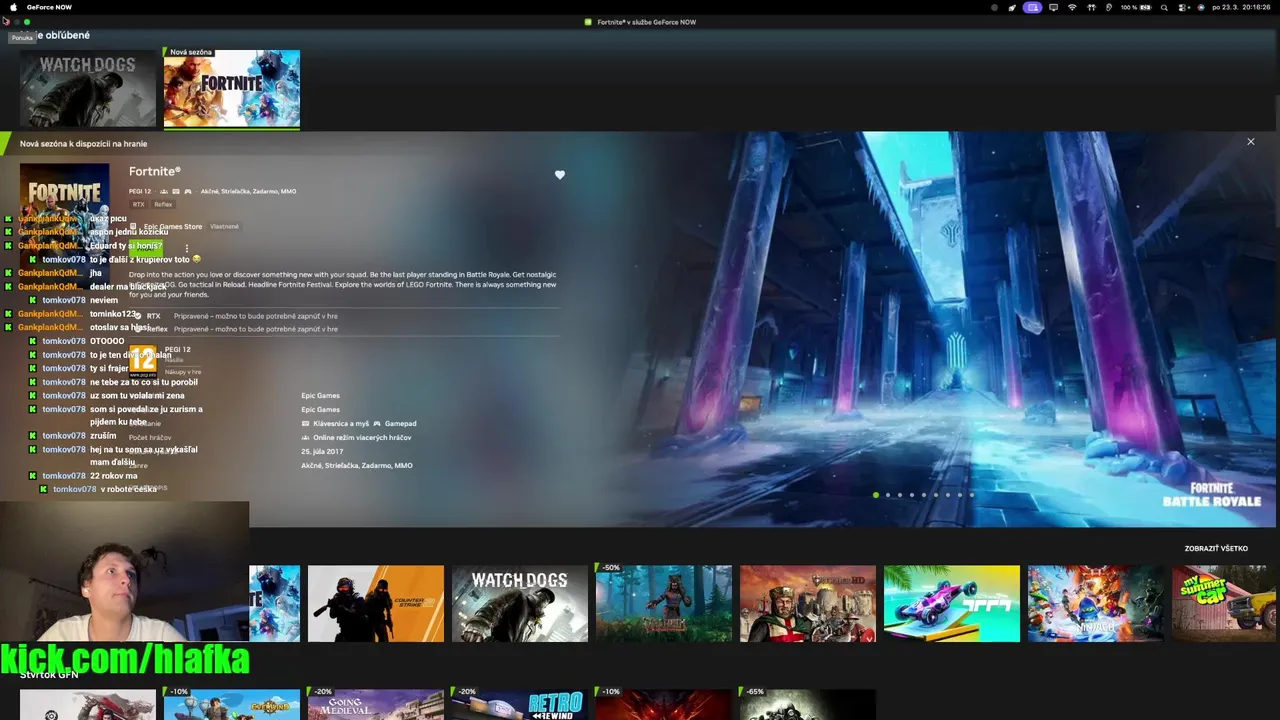Click the Reflex tag under Fortnite title
The height and width of the screenshot is (720, 1280).
click(163, 204)
